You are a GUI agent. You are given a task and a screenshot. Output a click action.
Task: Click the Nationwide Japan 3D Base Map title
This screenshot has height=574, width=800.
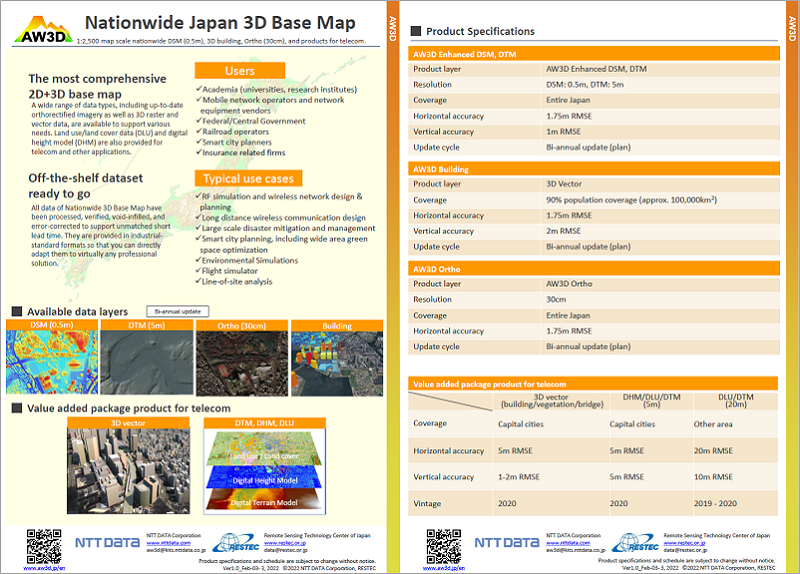[220, 22]
